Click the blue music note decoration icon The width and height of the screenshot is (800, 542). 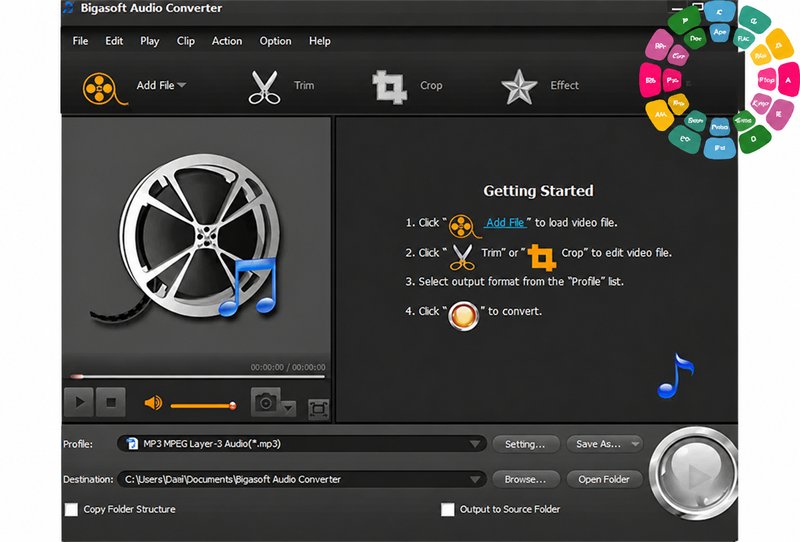[x=676, y=376]
